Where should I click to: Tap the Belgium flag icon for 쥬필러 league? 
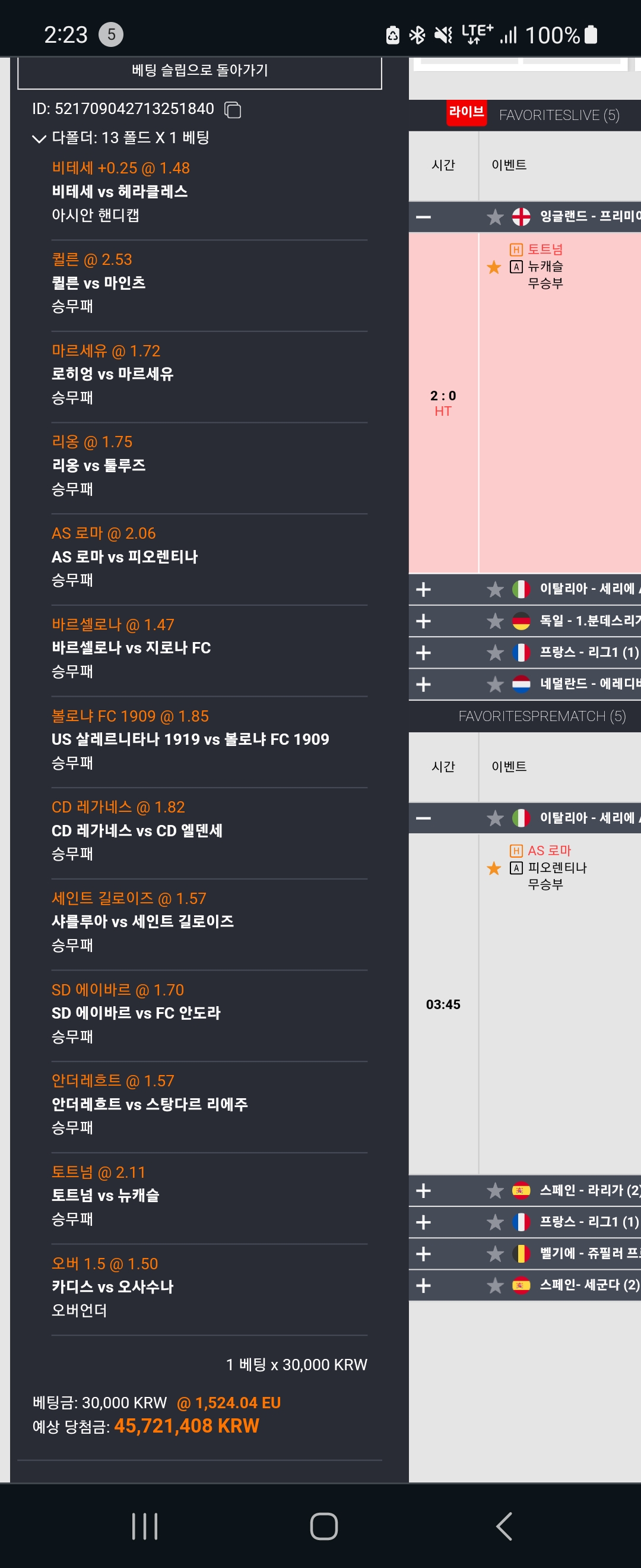521,1254
